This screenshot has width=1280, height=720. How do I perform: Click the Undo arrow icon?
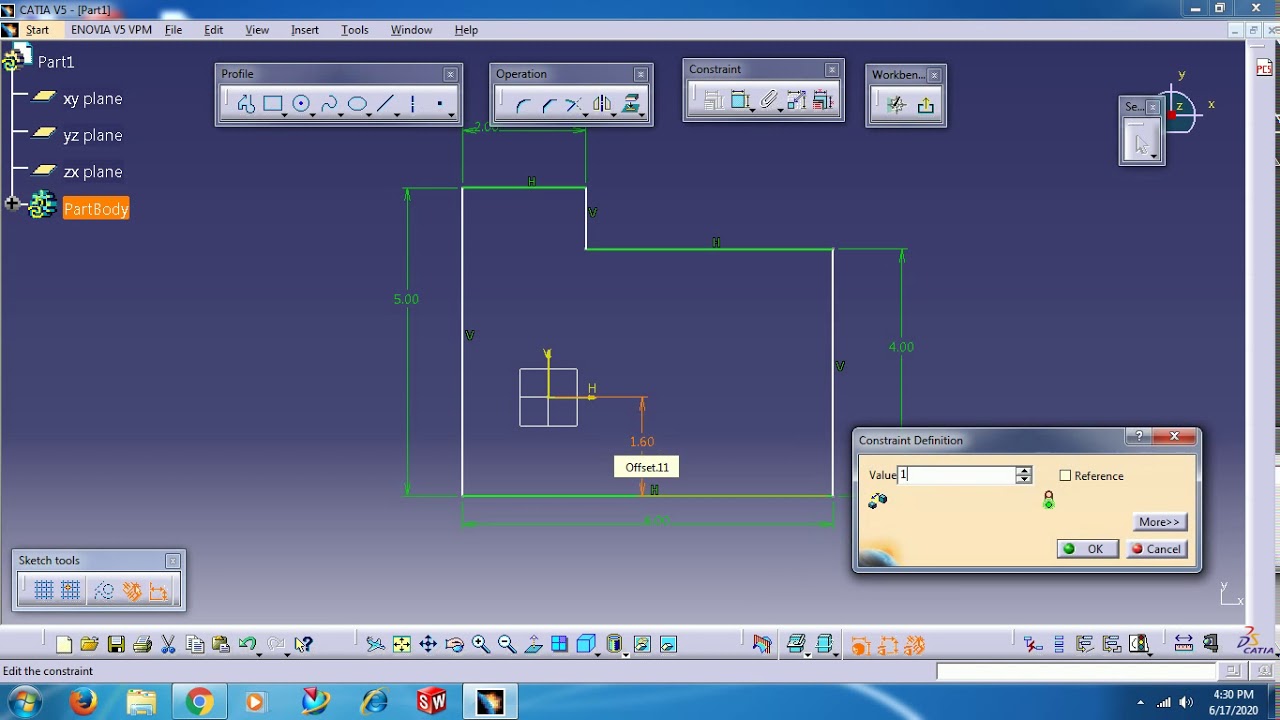[x=247, y=645]
